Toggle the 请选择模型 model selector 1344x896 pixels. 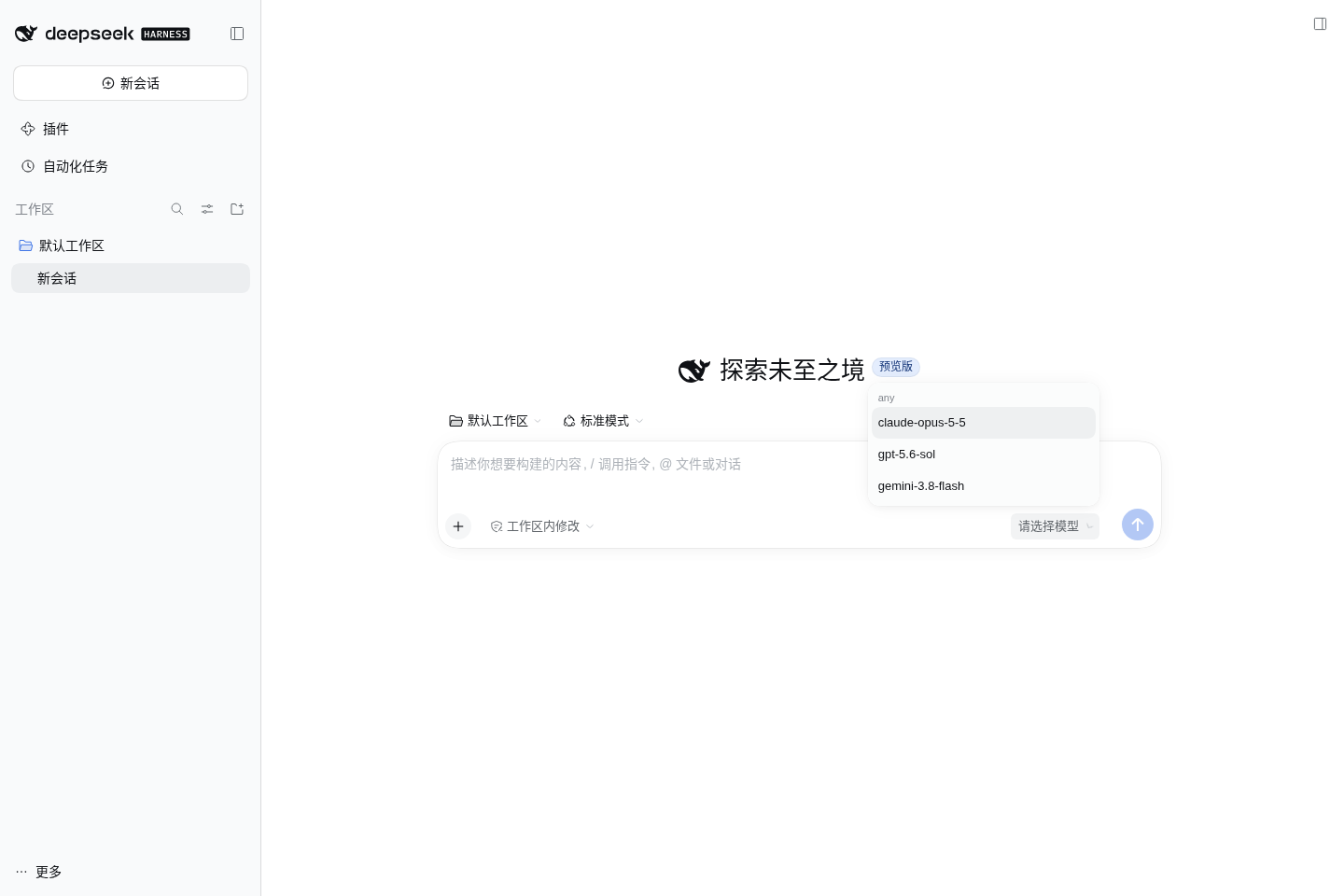pos(1055,526)
